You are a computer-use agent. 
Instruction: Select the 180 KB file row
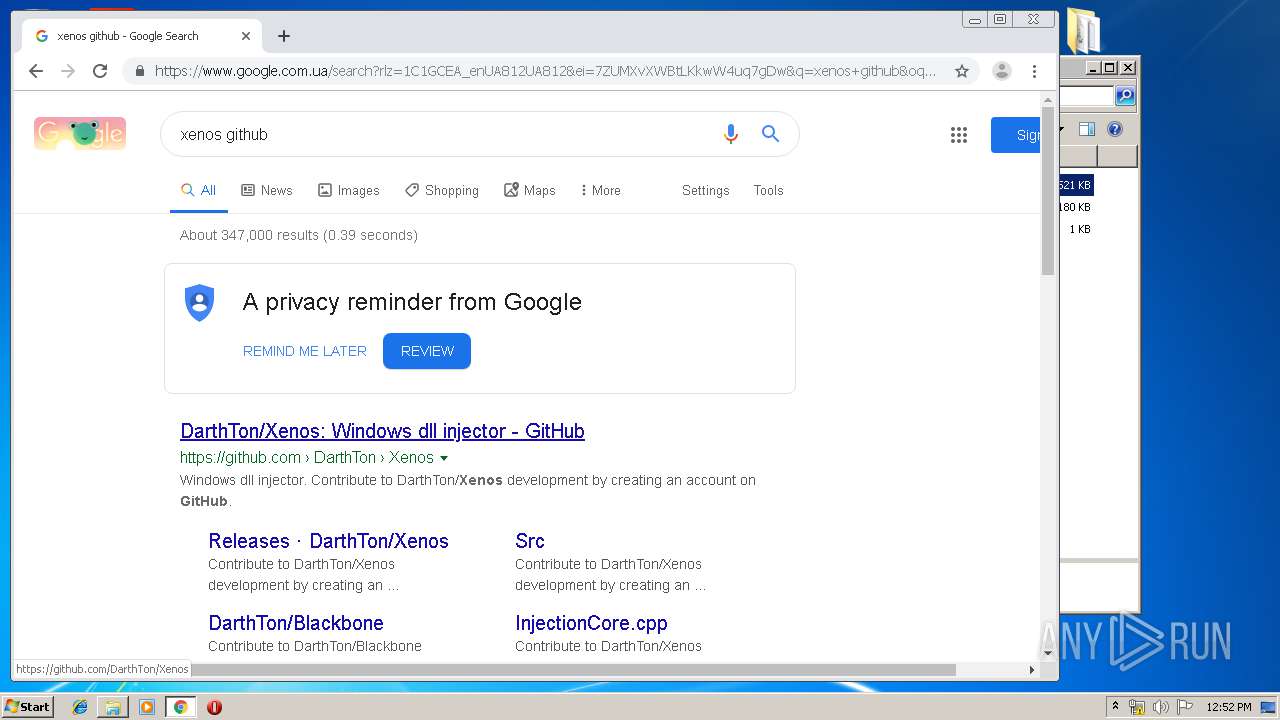[x=1075, y=207]
